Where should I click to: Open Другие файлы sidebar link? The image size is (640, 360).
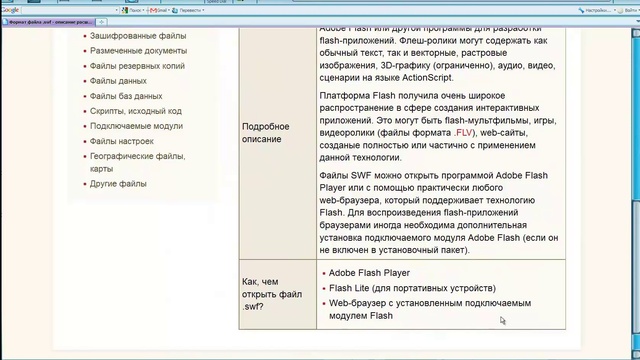click(x=118, y=184)
